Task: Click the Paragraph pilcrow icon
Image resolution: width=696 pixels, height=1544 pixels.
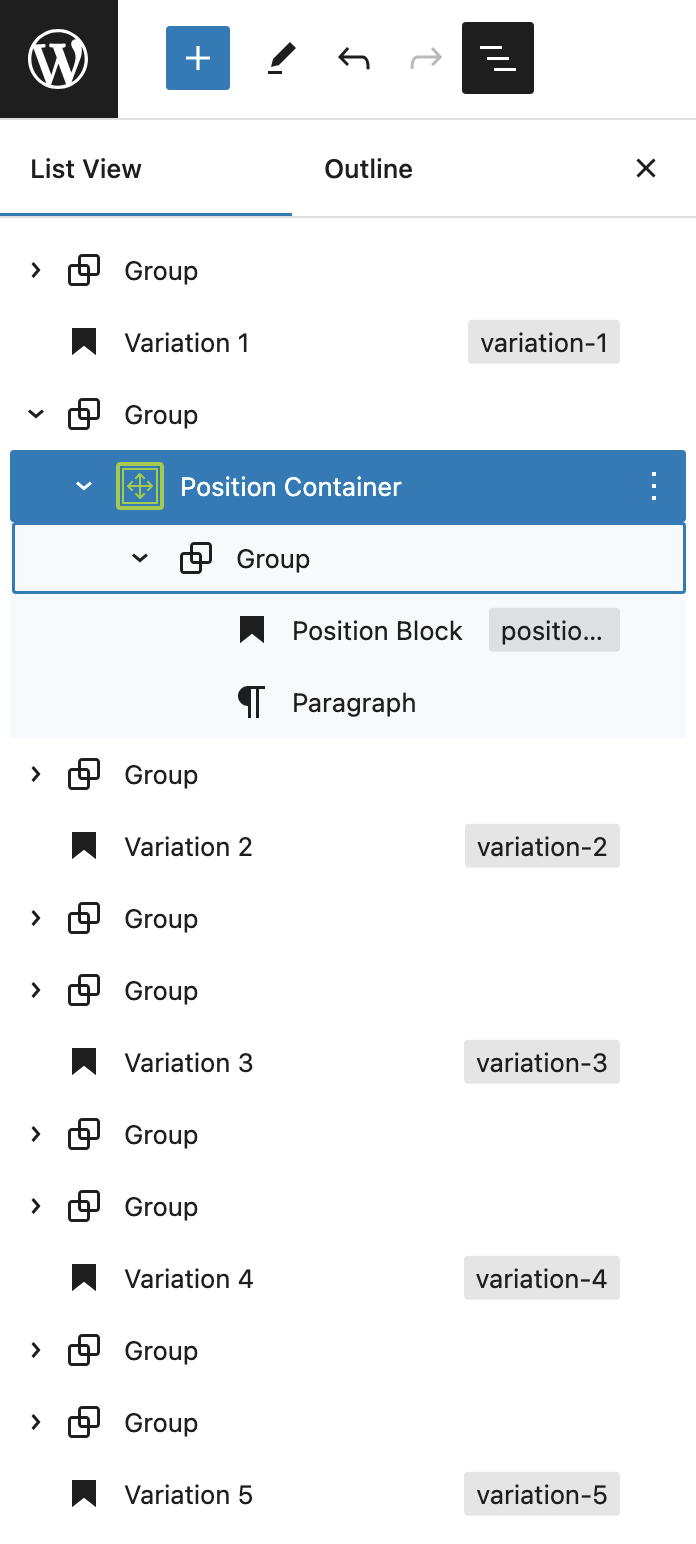Action: click(x=252, y=703)
